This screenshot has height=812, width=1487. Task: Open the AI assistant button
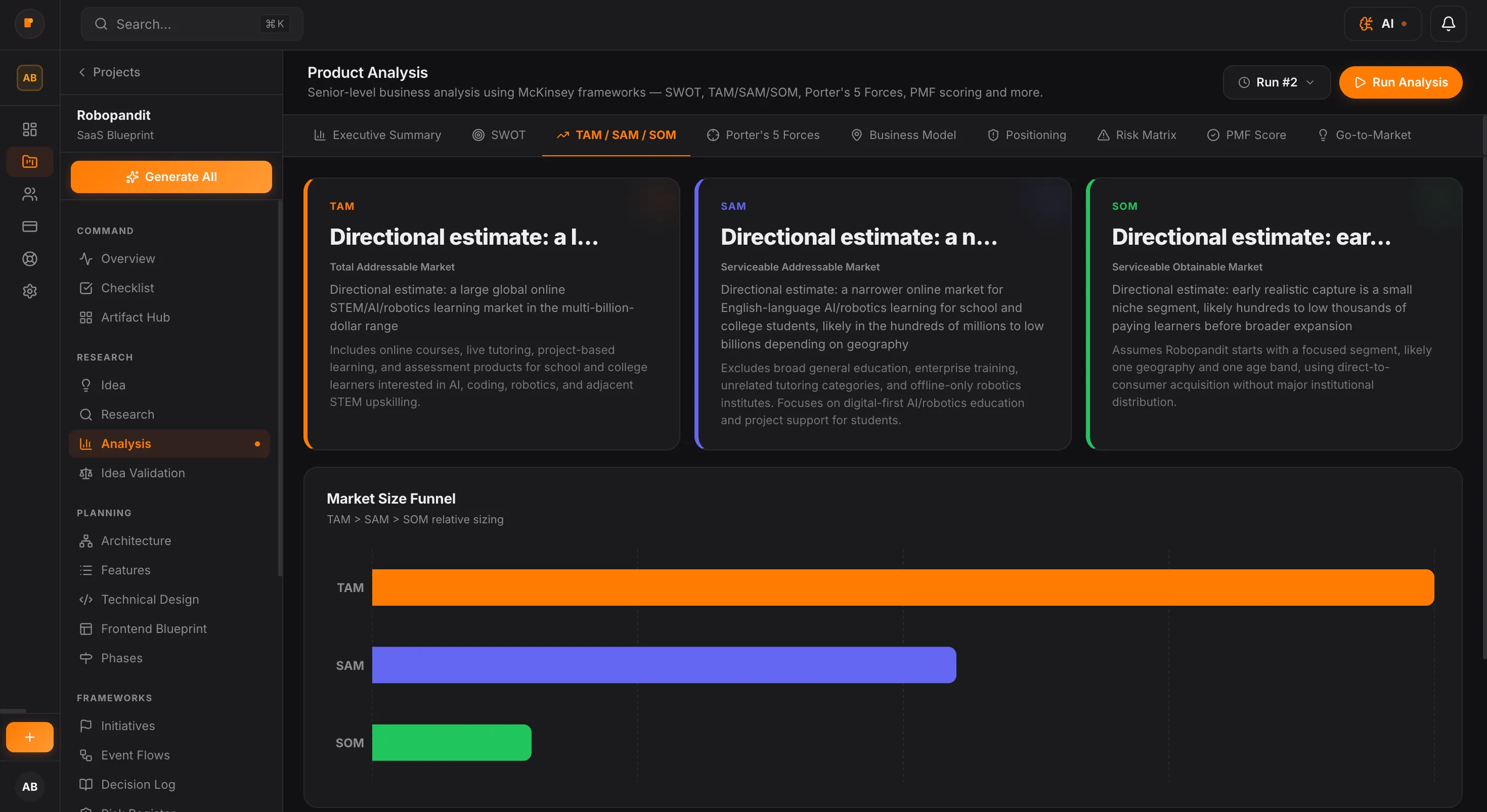pos(1382,24)
